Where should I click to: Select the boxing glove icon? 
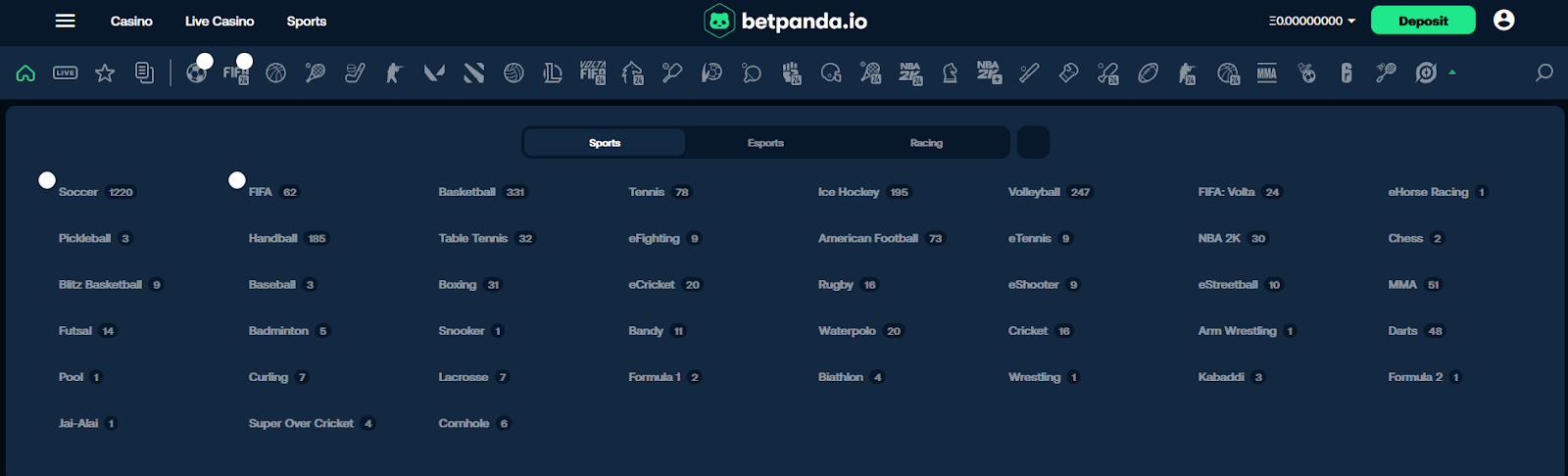pos(1069,72)
